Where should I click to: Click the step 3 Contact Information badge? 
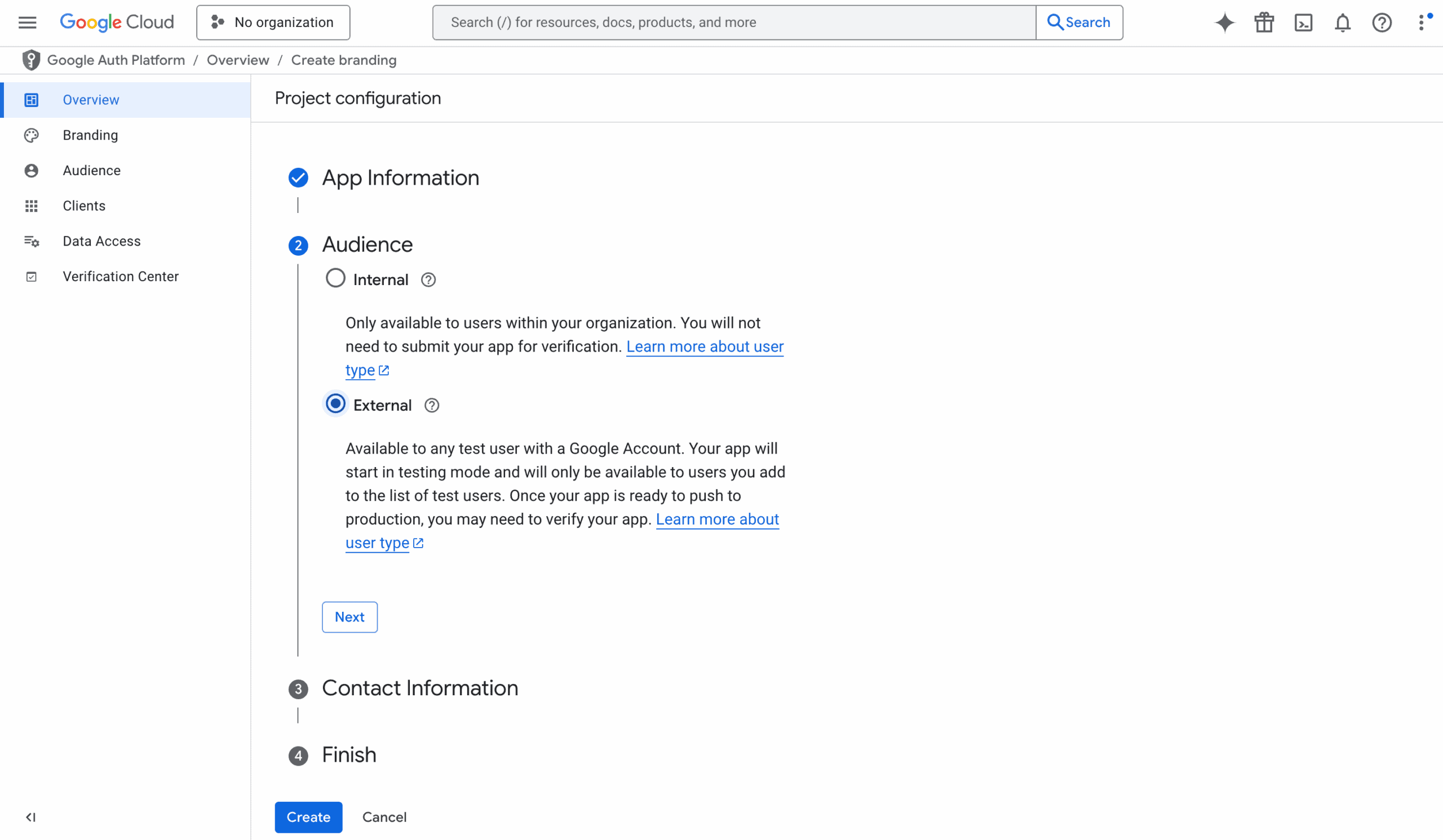pos(298,689)
